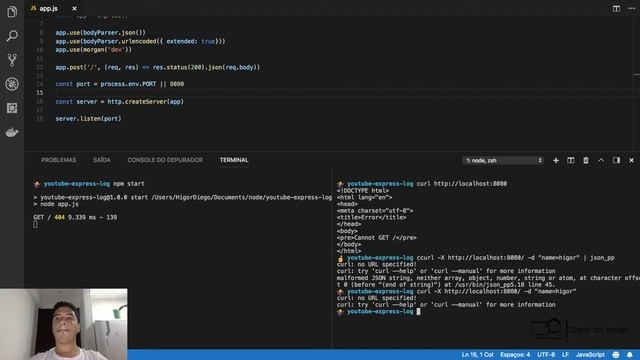Open editor More Actions ellipsis
Image resolution: width=640 pixels, height=360 pixels.
pos(632,8)
